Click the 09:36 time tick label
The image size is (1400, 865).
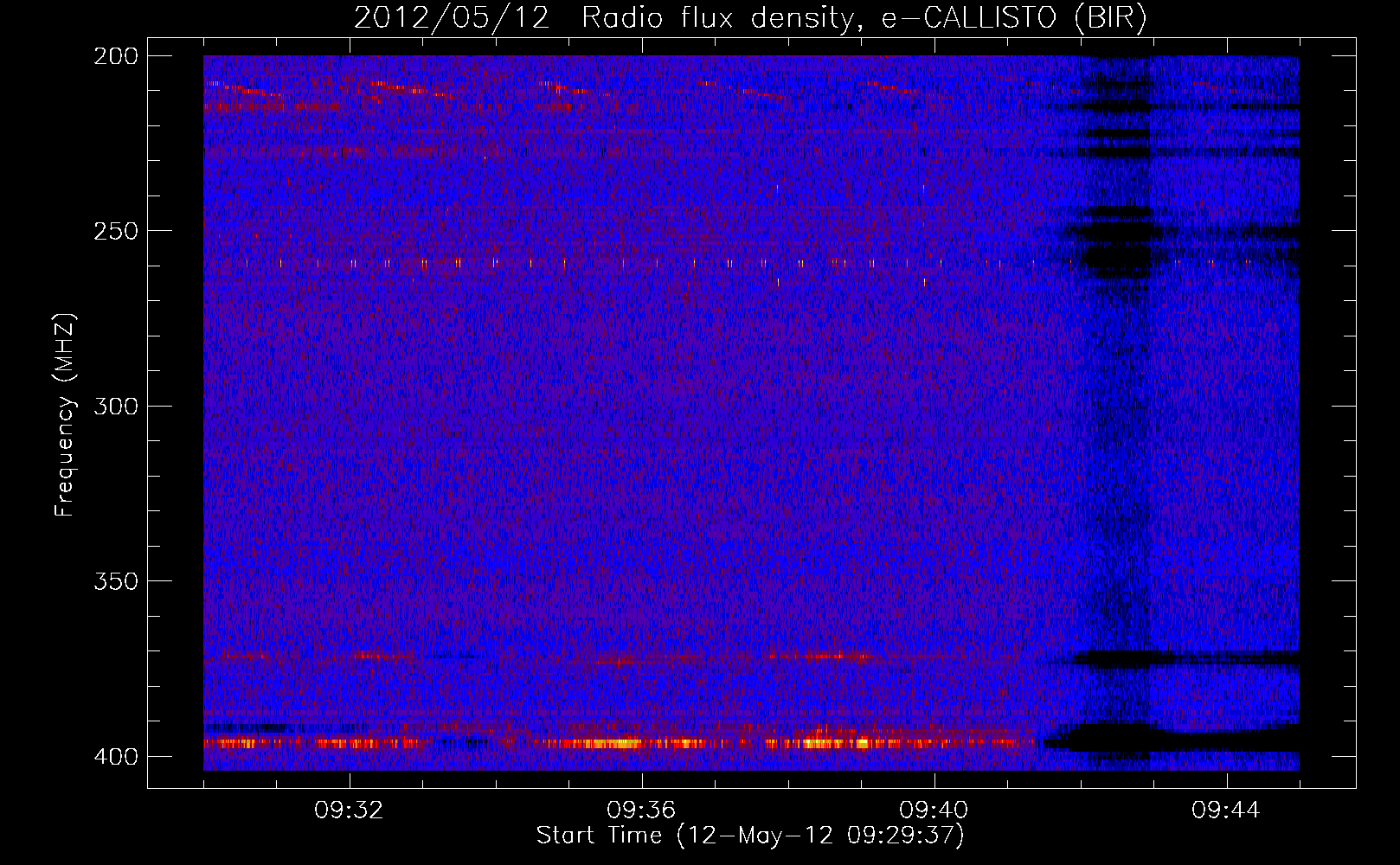pos(641,811)
